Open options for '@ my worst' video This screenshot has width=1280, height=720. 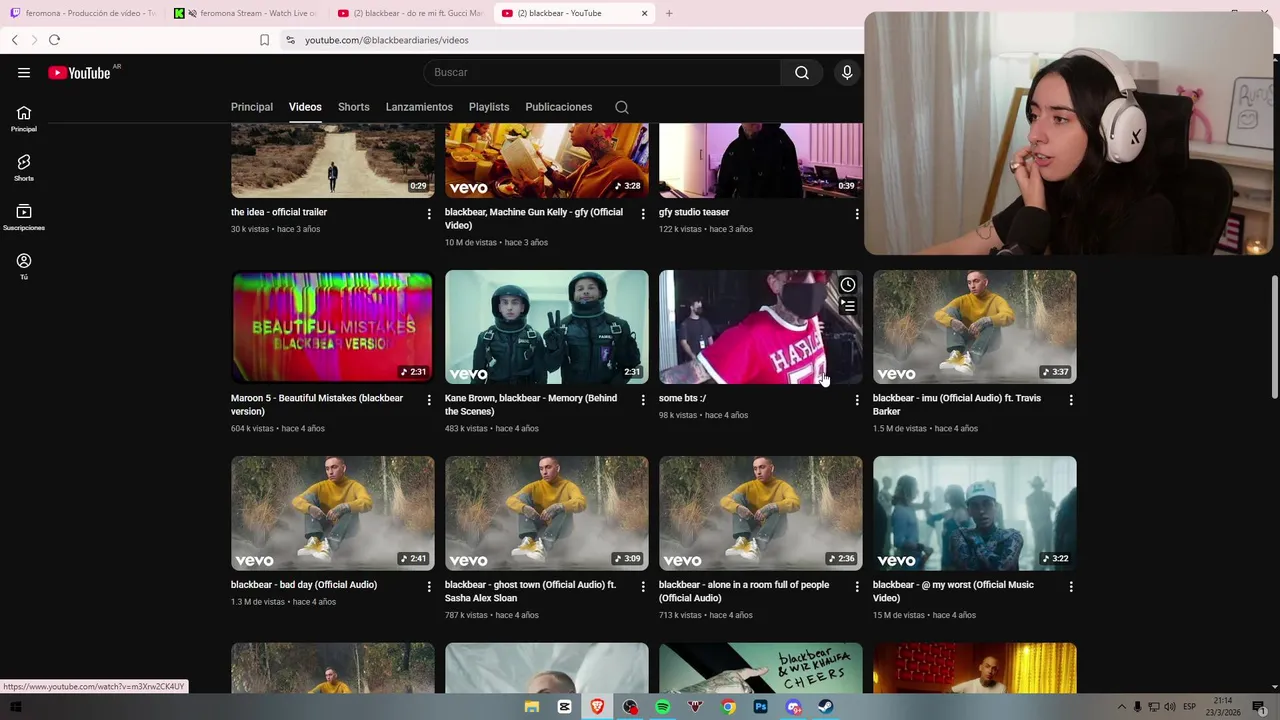(1071, 587)
